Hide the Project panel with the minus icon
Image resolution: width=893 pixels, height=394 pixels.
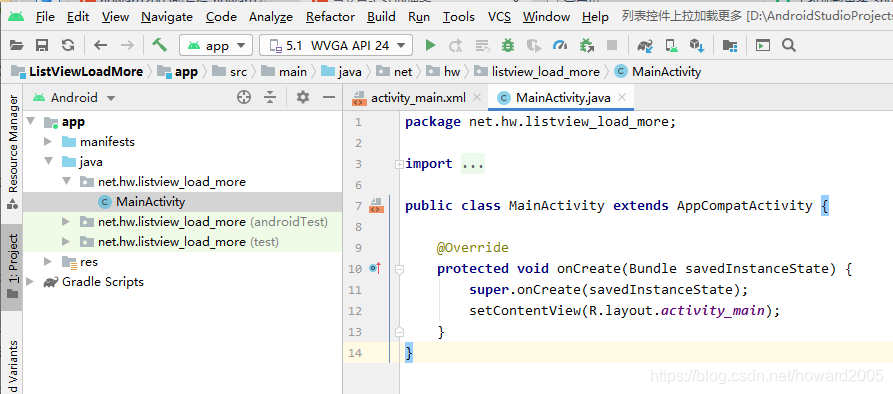(329, 98)
